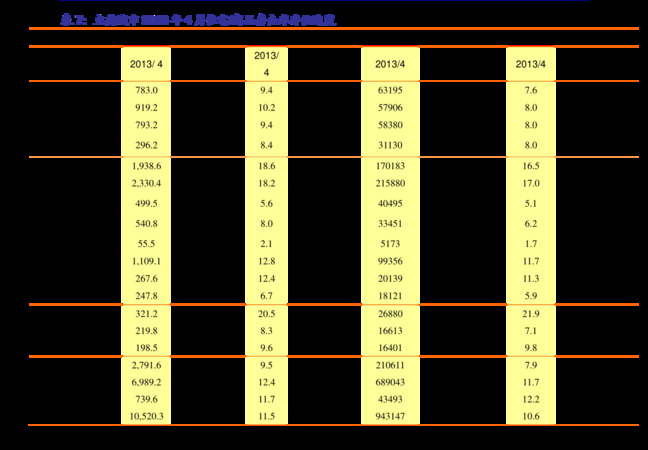Click on 20.5
Screen dimensions: 648x450
click(x=267, y=314)
